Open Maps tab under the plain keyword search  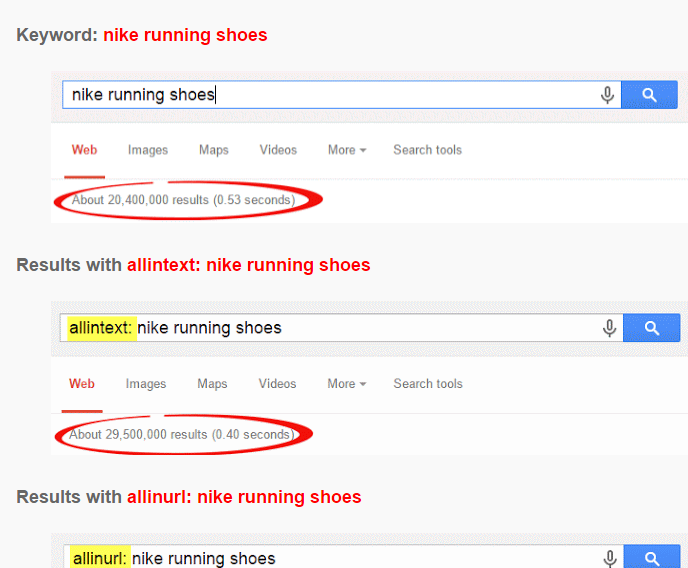[214, 150]
